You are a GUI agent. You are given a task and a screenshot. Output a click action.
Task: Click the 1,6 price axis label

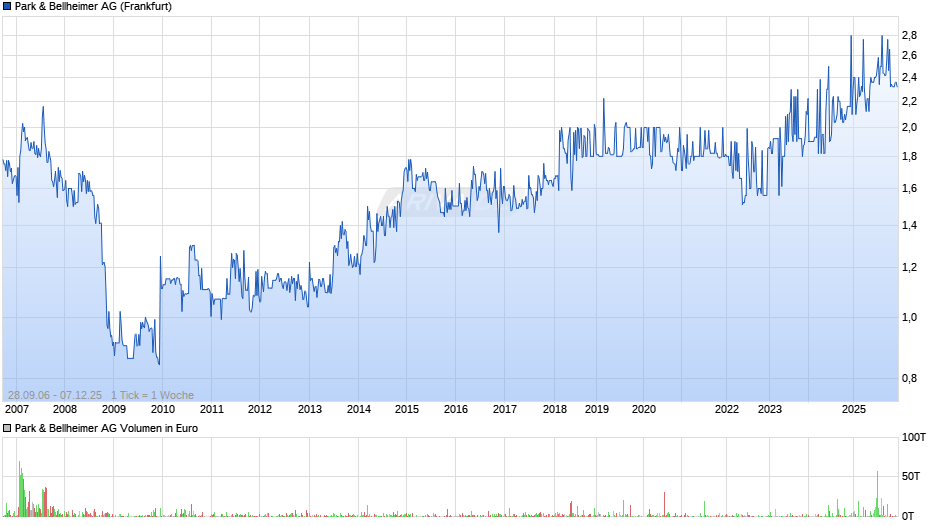click(909, 188)
